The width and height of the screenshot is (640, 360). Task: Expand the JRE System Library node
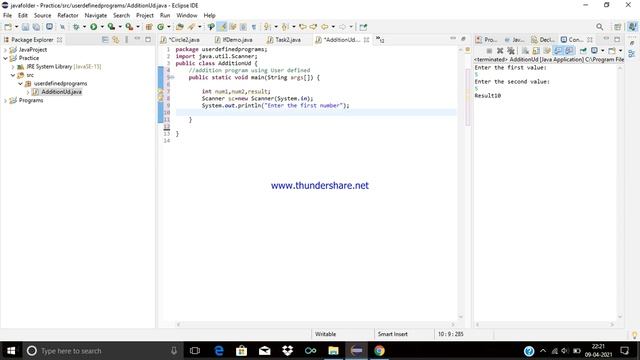click(x=13, y=67)
